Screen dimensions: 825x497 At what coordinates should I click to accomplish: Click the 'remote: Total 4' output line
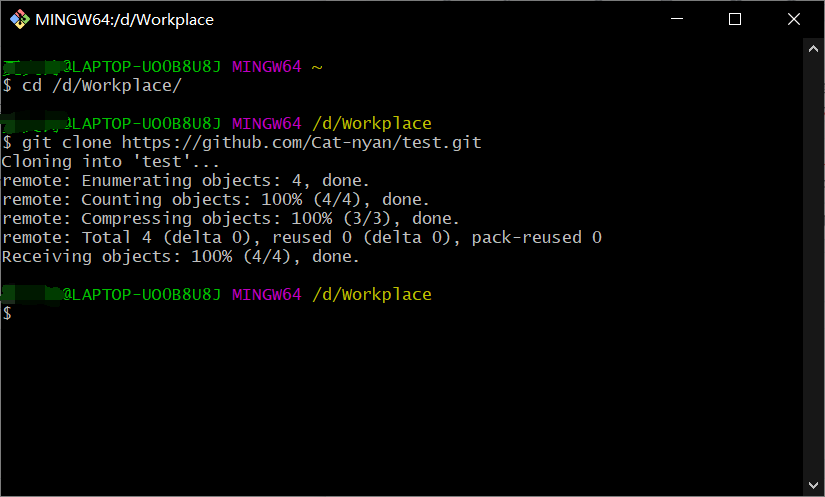click(x=301, y=238)
